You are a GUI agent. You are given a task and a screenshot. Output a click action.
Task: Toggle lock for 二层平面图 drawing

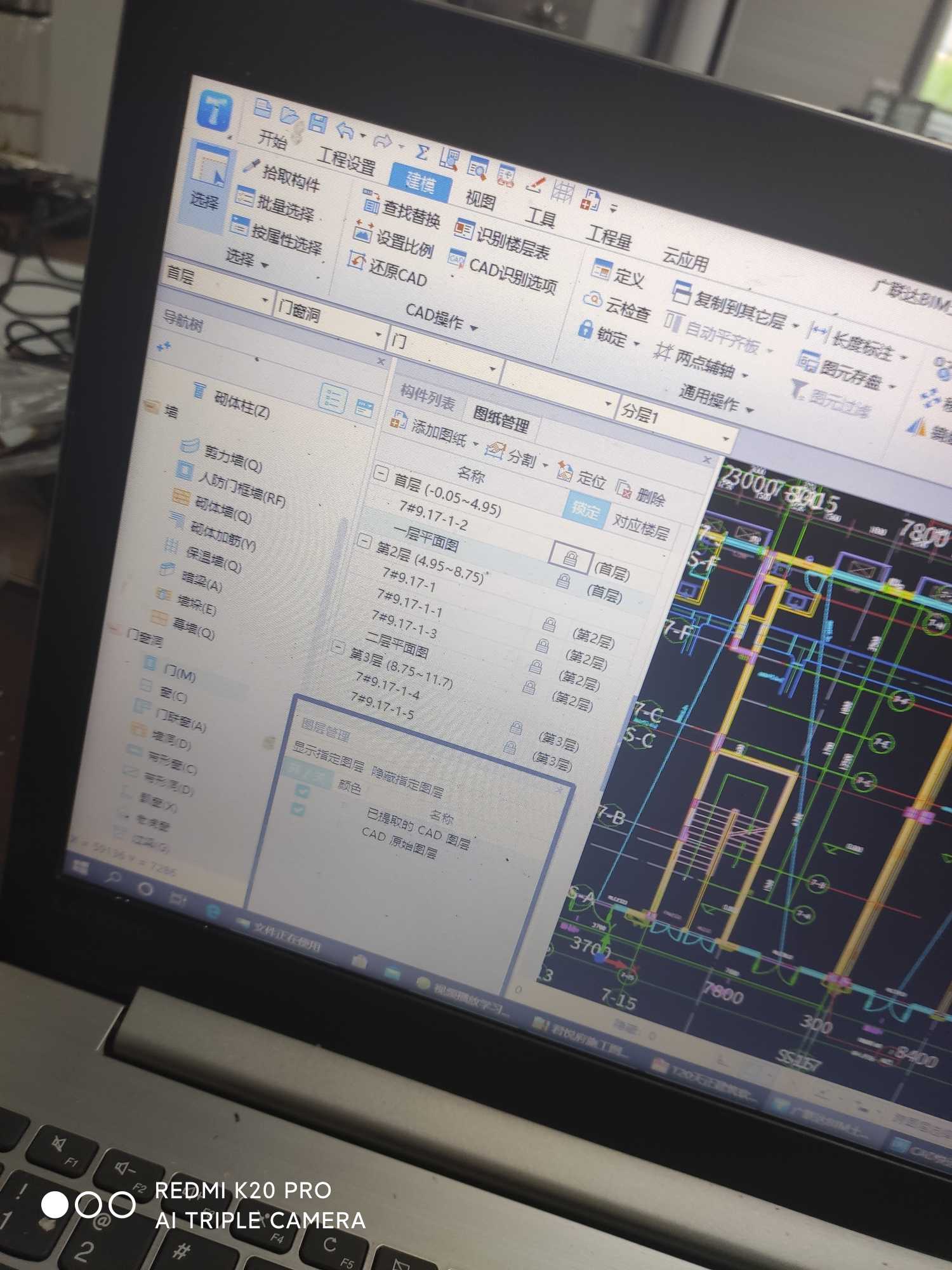point(528,687)
